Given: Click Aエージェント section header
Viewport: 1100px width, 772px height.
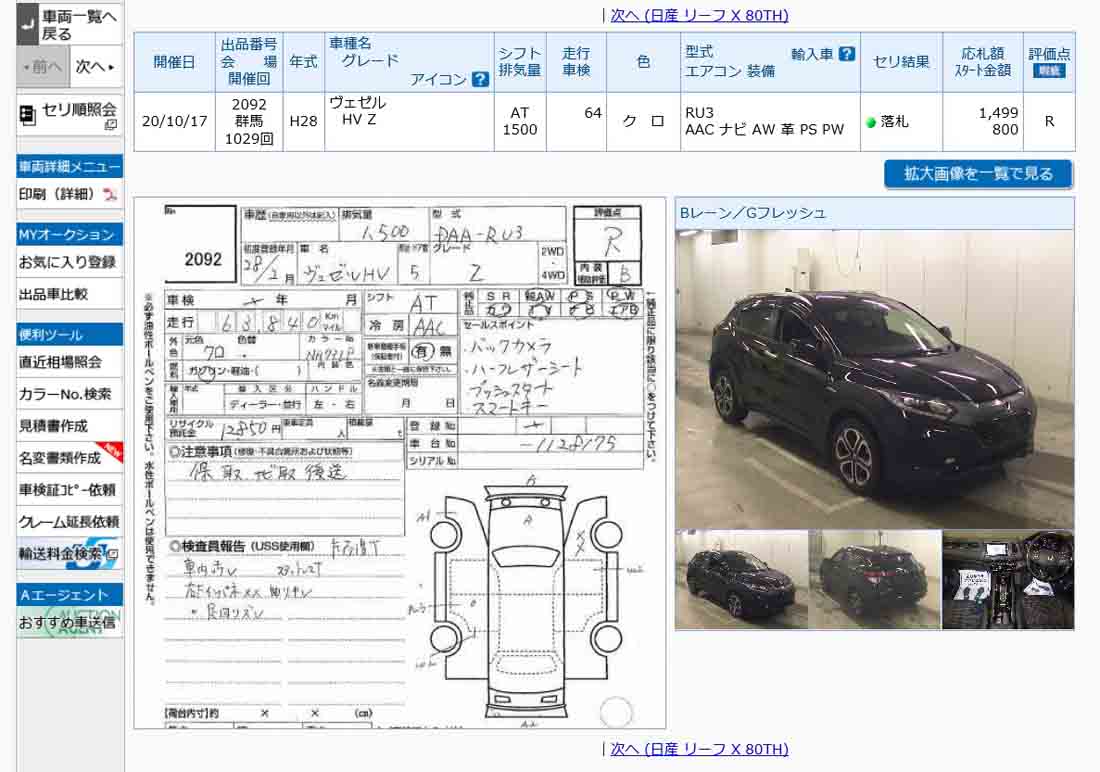Looking at the screenshot, I should pyautogui.click(x=69, y=595).
